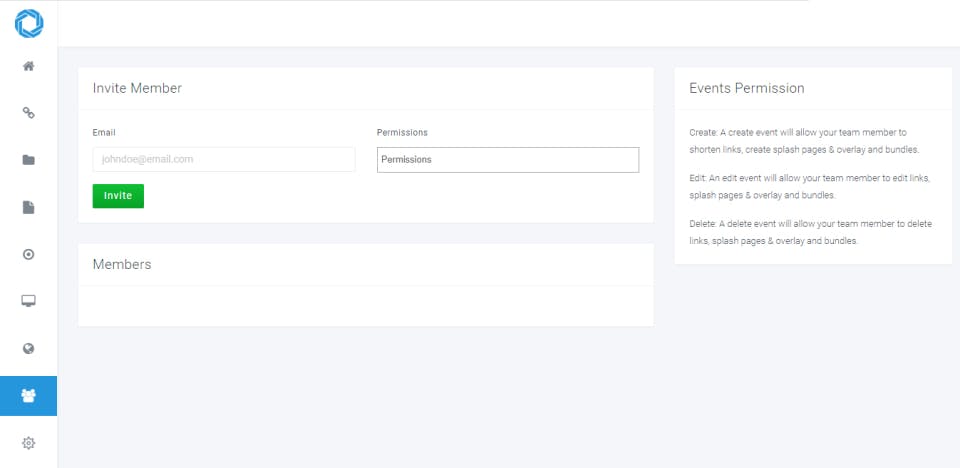Click the Events Permission panel heading

pos(746,88)
